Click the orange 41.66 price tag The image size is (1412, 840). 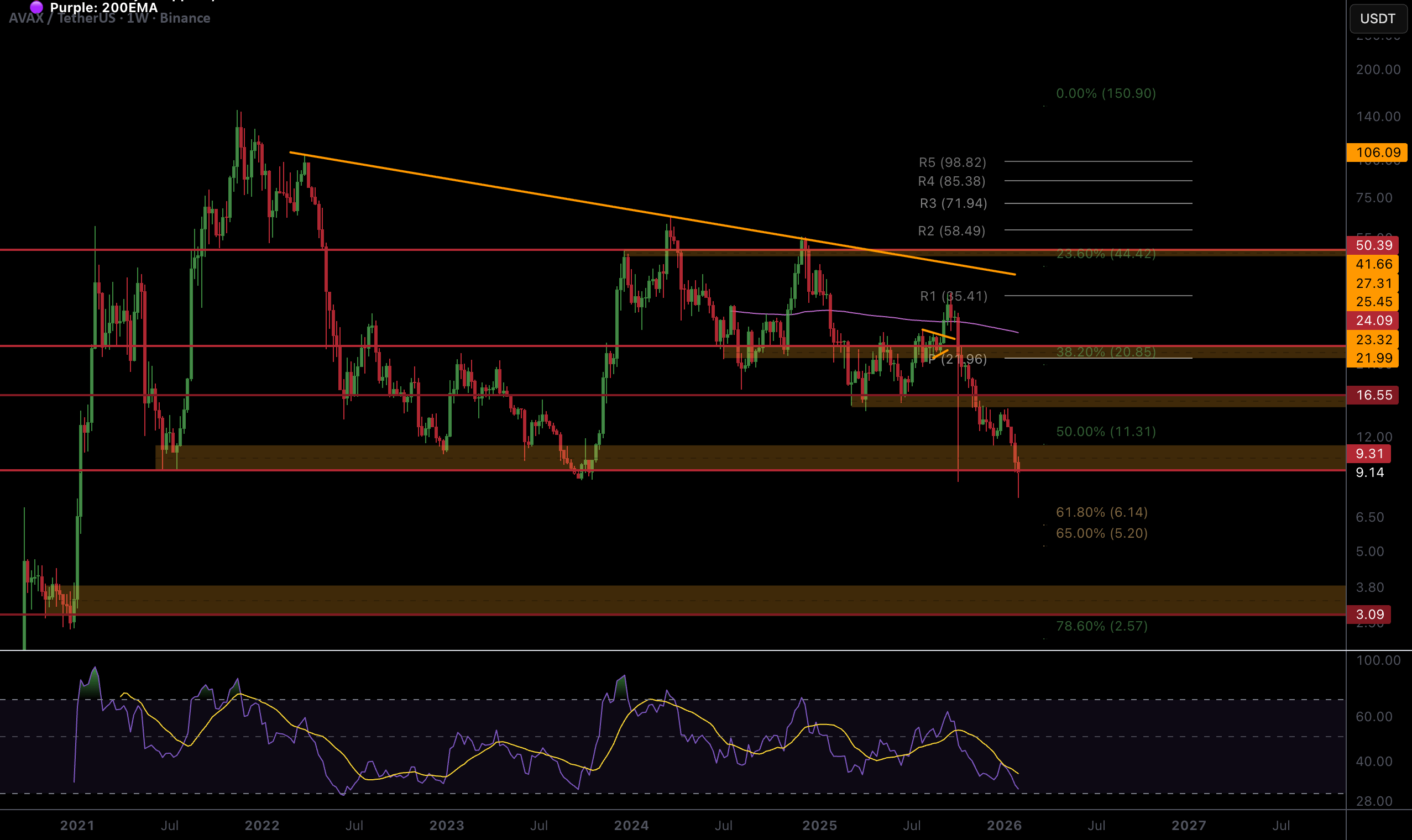[1373, 264]
